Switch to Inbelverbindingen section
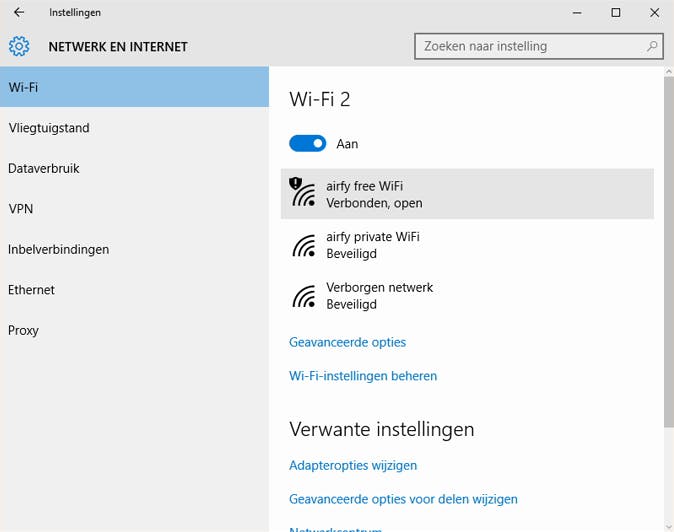This screenshot has width=674, height=532. point(58,249)
